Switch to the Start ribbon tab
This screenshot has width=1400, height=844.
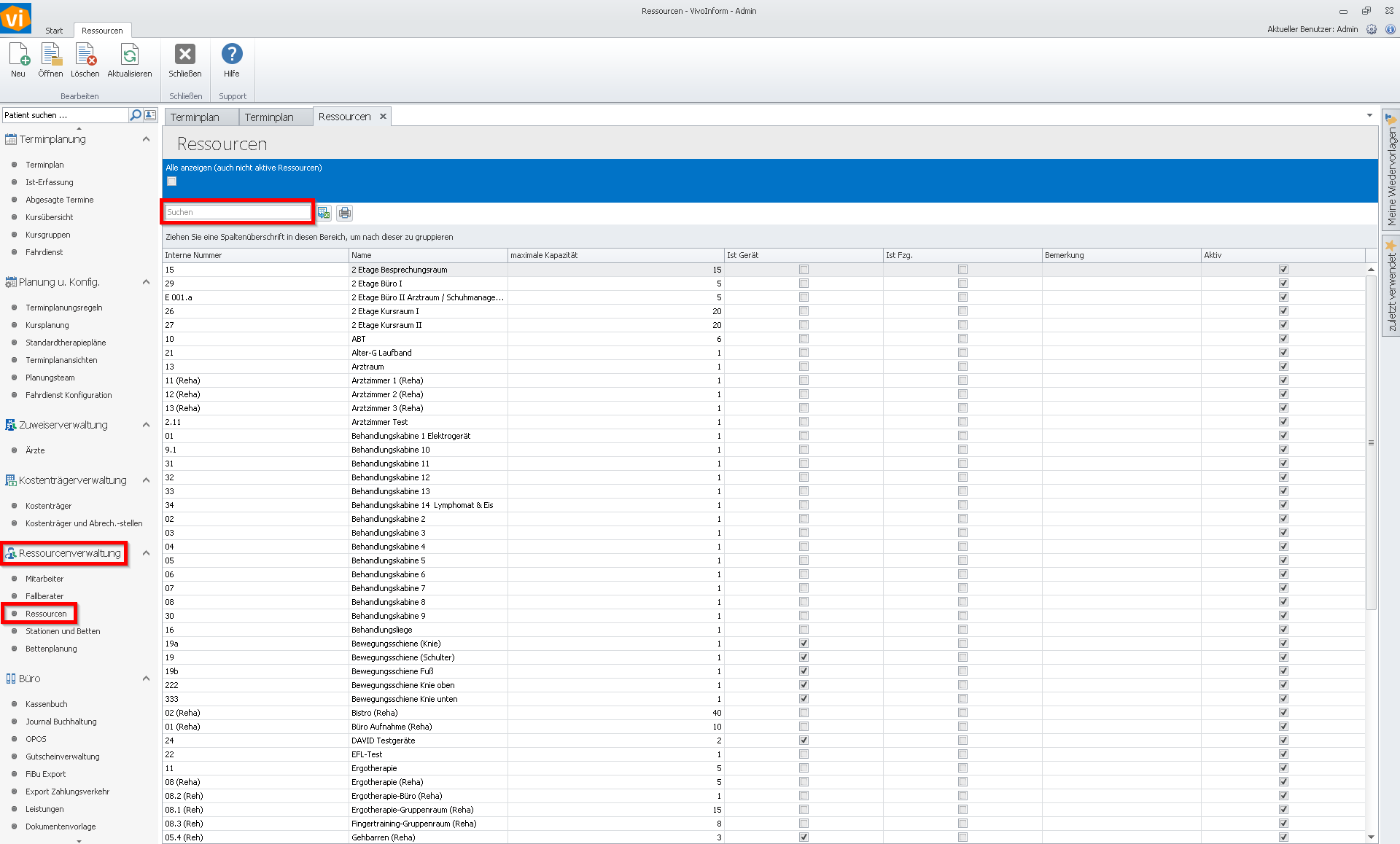pyautogui.click(x=54, y=31)
